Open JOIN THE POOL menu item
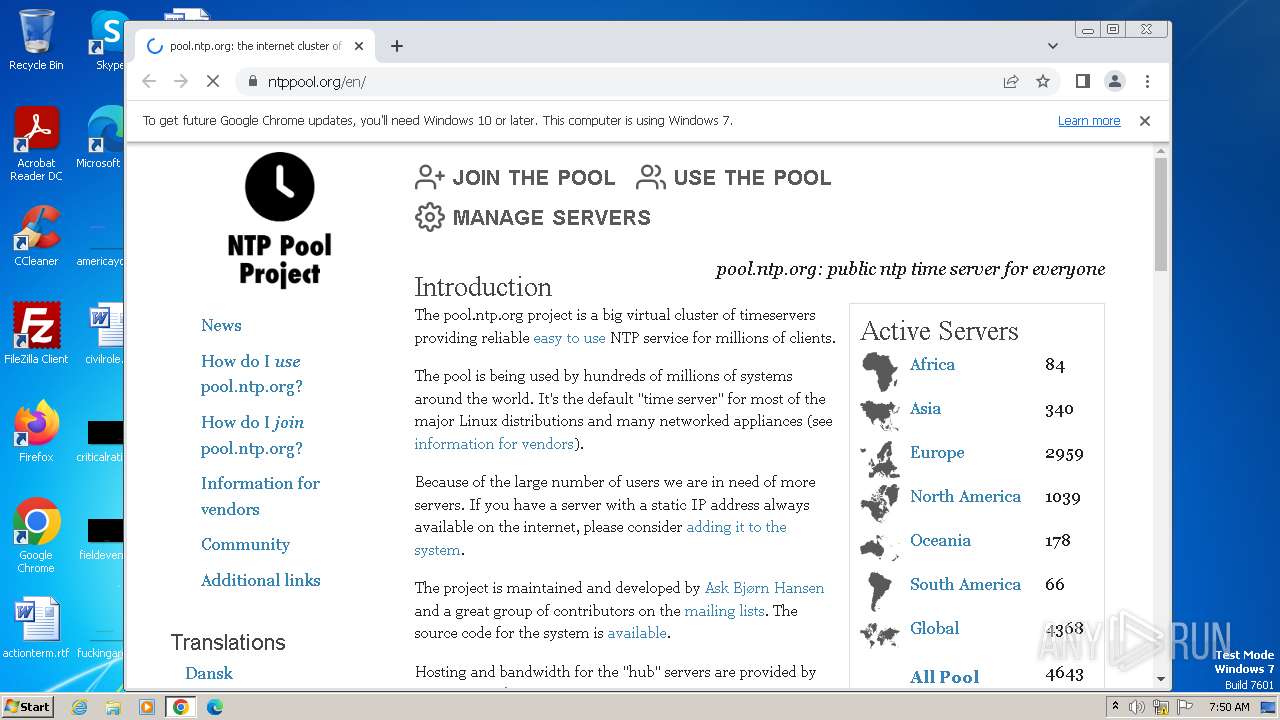 515,178
